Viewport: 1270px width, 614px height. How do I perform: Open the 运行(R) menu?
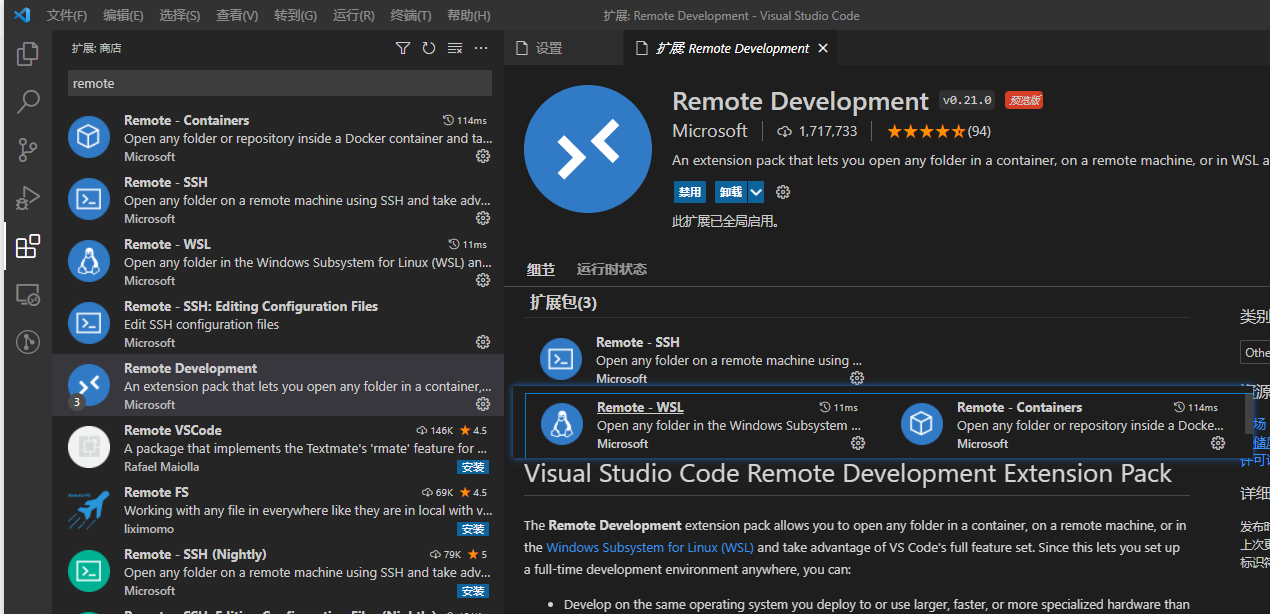click(353, 15)
